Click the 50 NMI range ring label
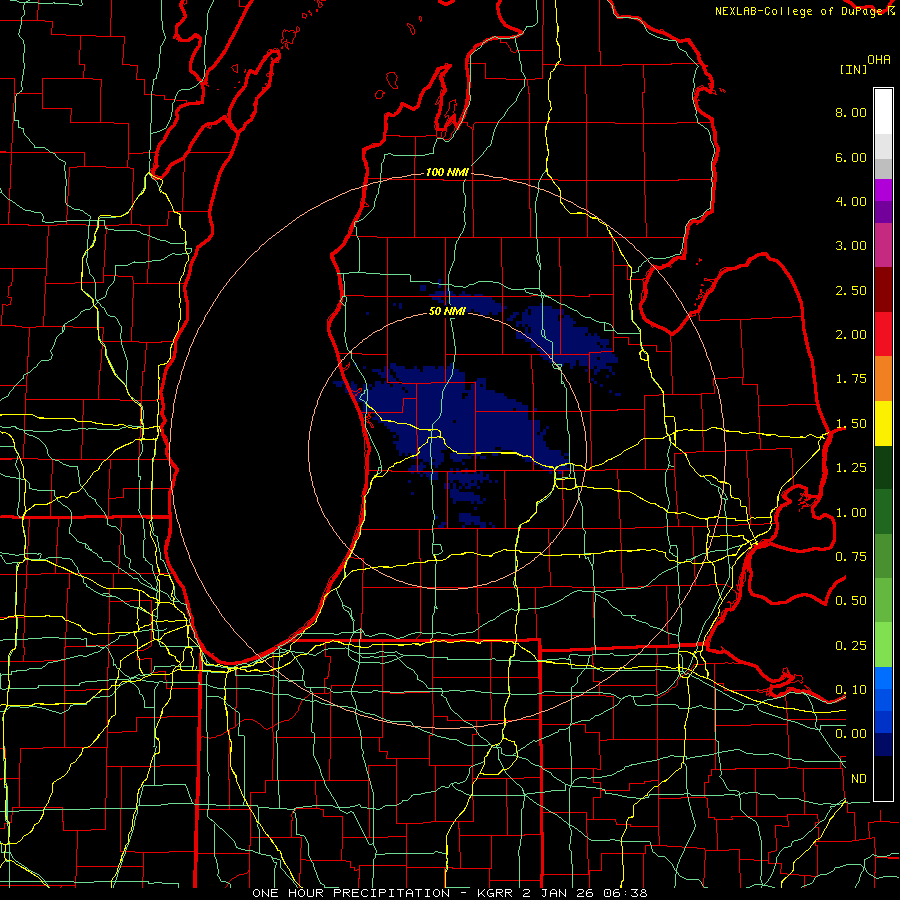The width and height of the screenshot is (900, 900). (x=447, y=311)
